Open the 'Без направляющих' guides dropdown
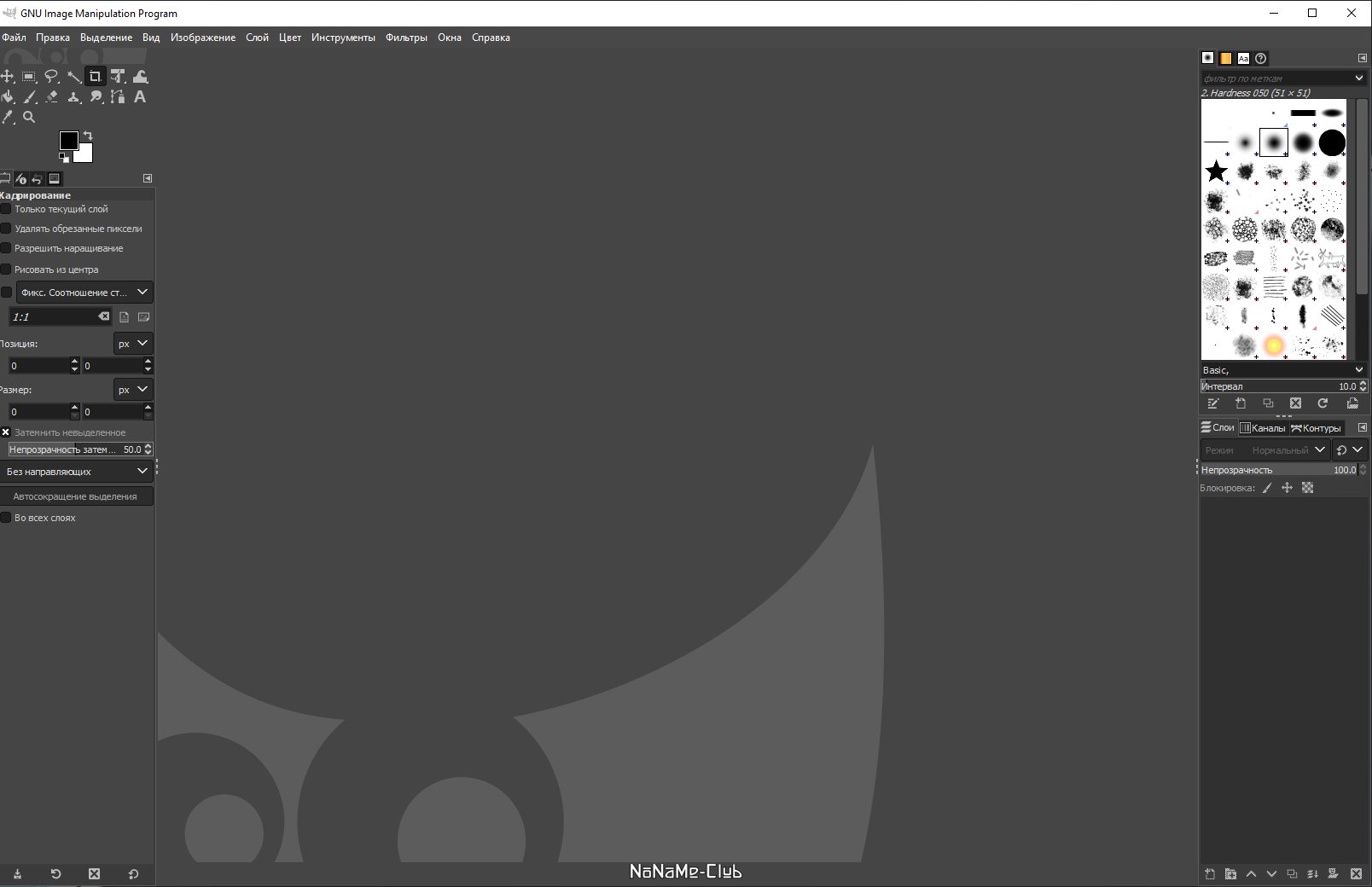1372x887 pixels. pyautogui.click(x=77, y=472)
